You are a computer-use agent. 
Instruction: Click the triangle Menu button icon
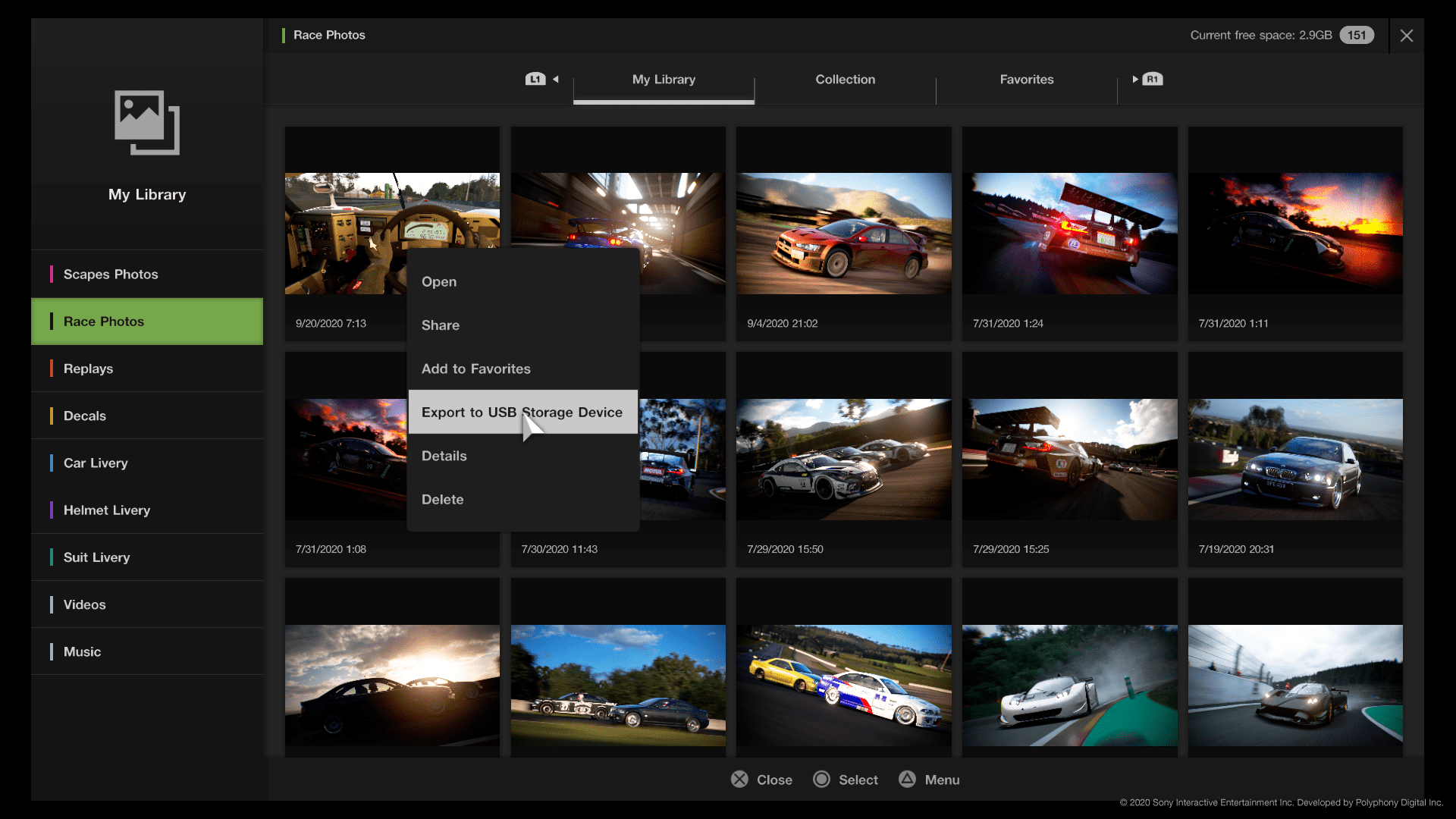(907, 780)
